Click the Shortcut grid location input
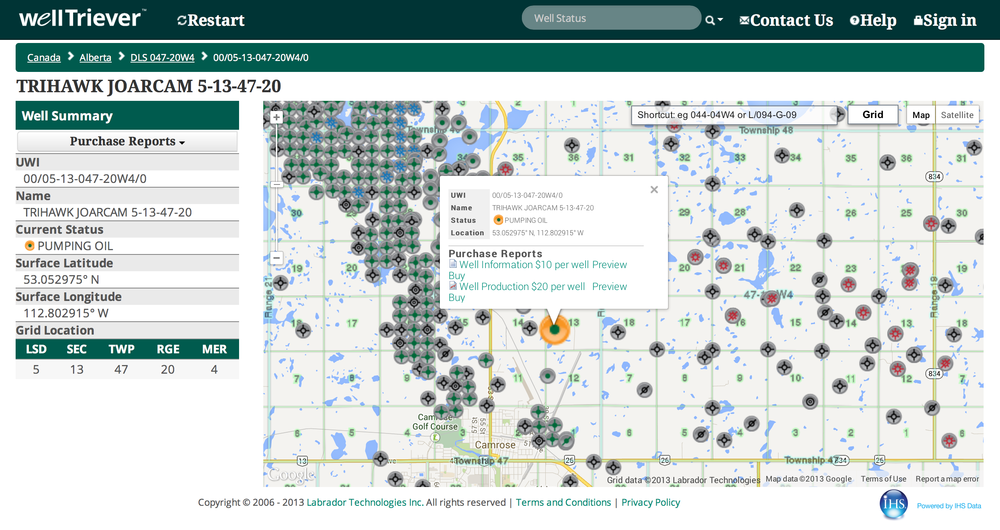 pyautogui.click(x=735, y=115)
